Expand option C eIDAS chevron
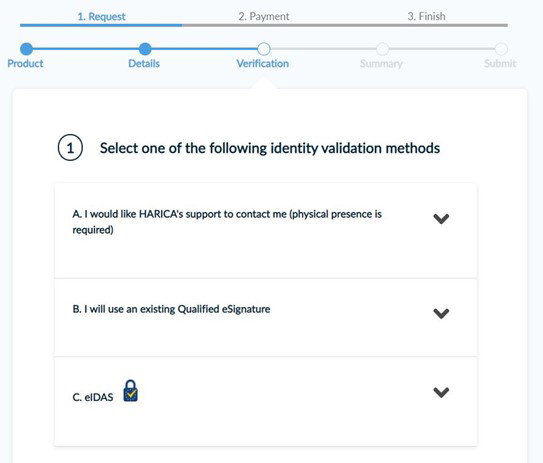543x463 pixels. [441, 392]
